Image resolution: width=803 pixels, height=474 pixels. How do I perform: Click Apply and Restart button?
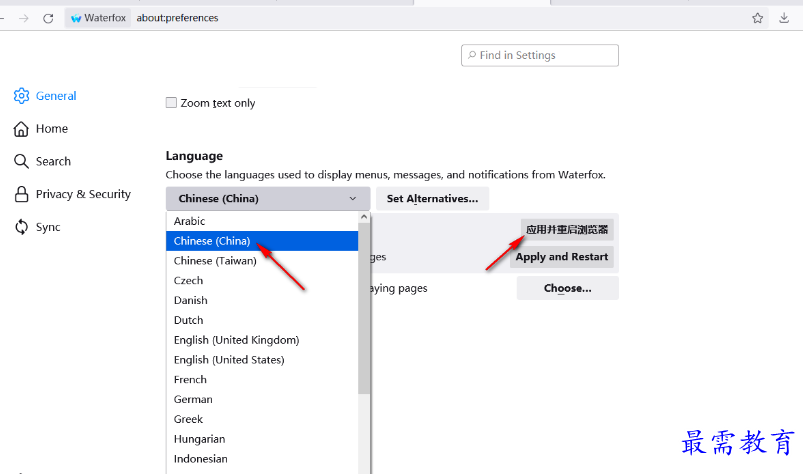point(562,257)
